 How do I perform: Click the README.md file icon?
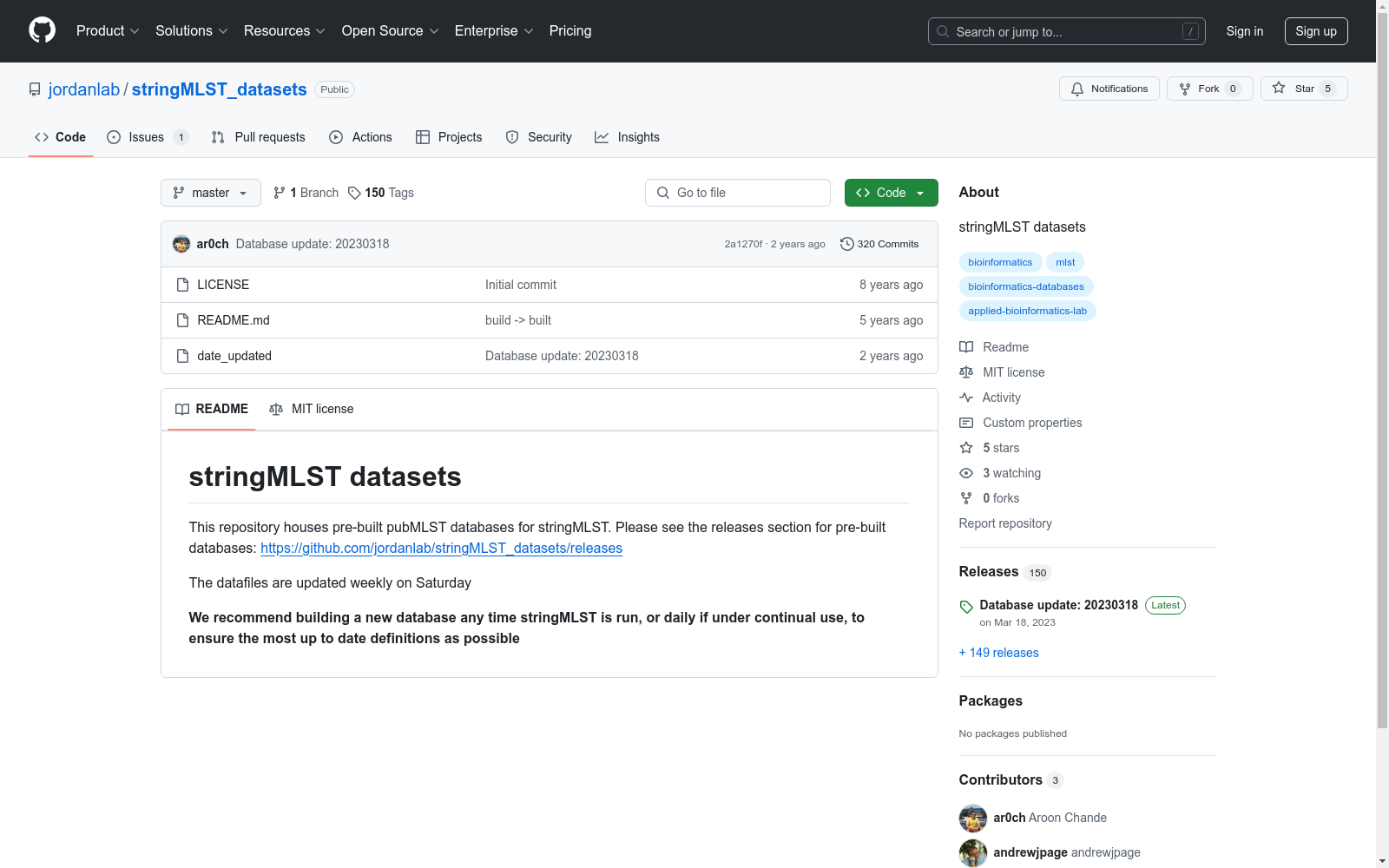click(182, 320)
